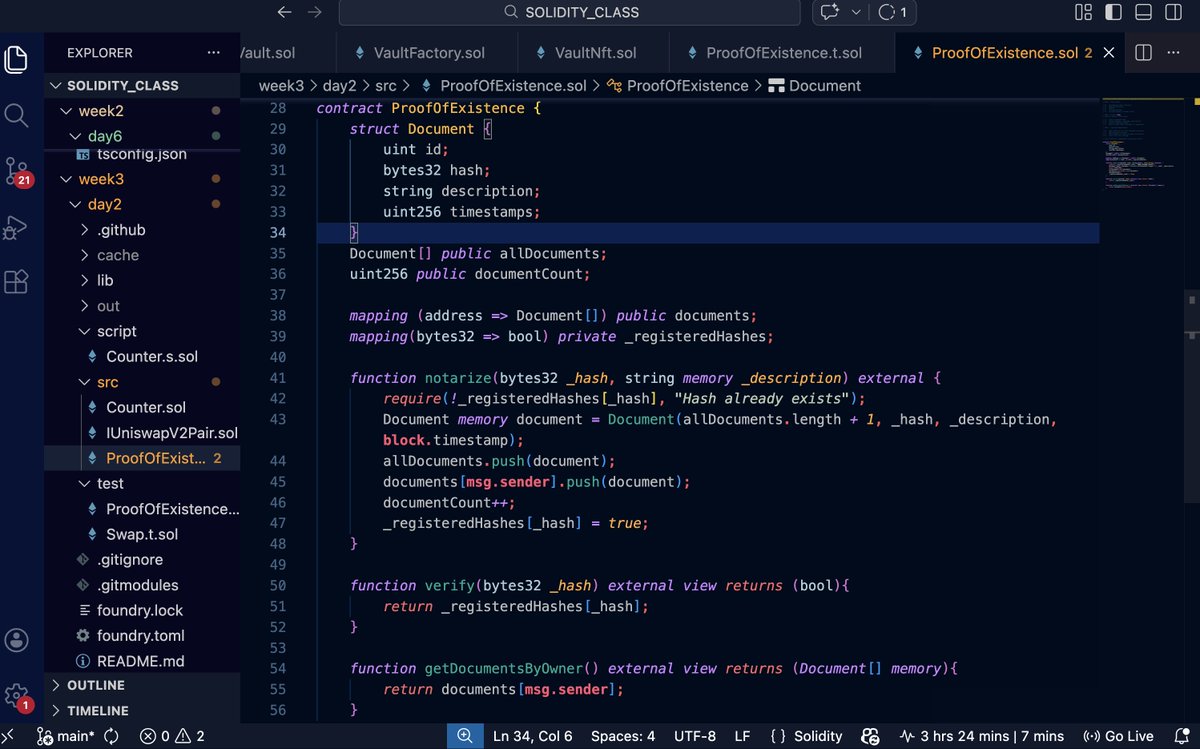Split the editor to the right
Image resolution: width=1200 pixels, height=749 pixels.
coord(1144,53)
